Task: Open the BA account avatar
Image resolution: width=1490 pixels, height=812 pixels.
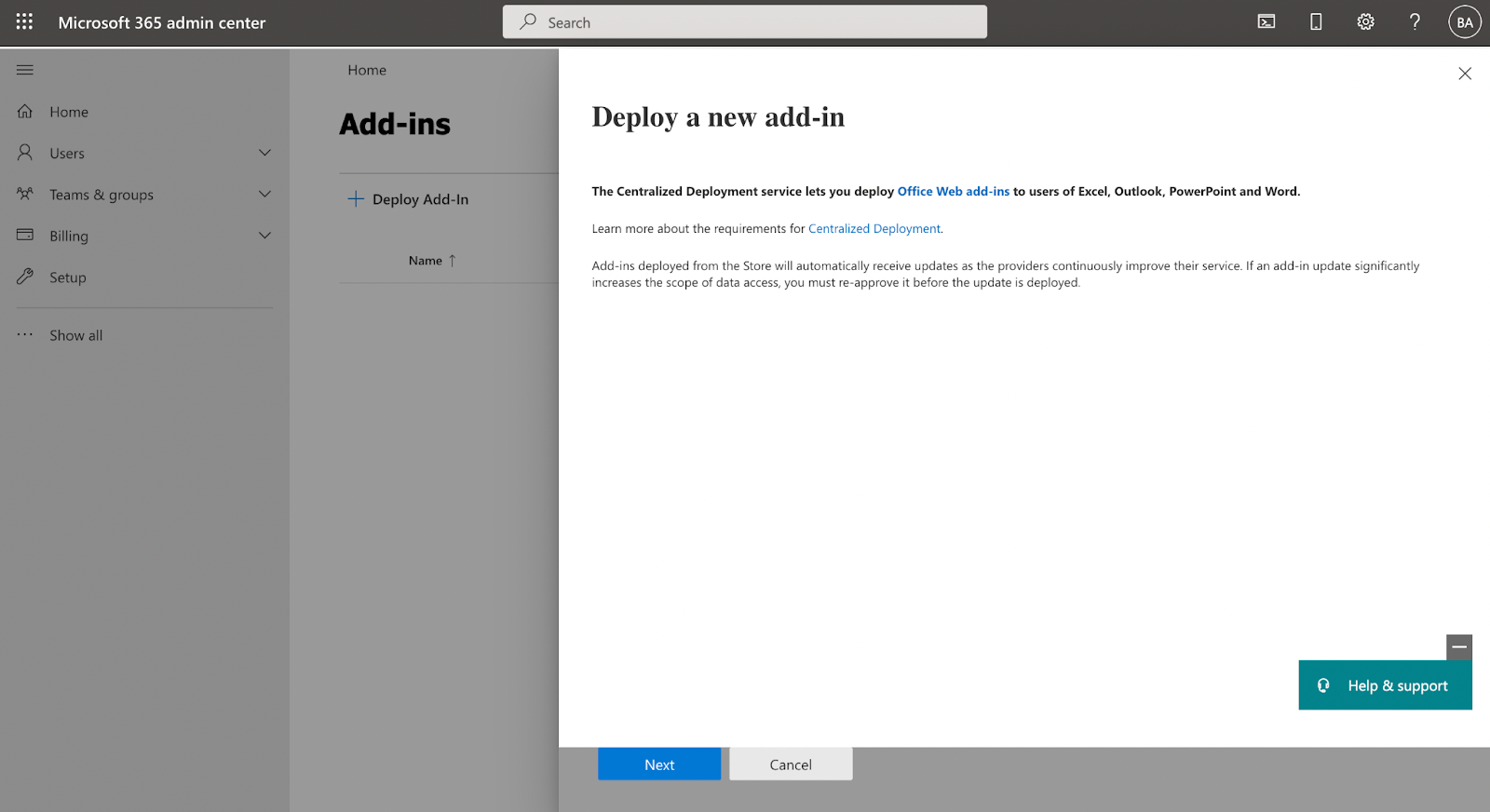Action: 1465,22
